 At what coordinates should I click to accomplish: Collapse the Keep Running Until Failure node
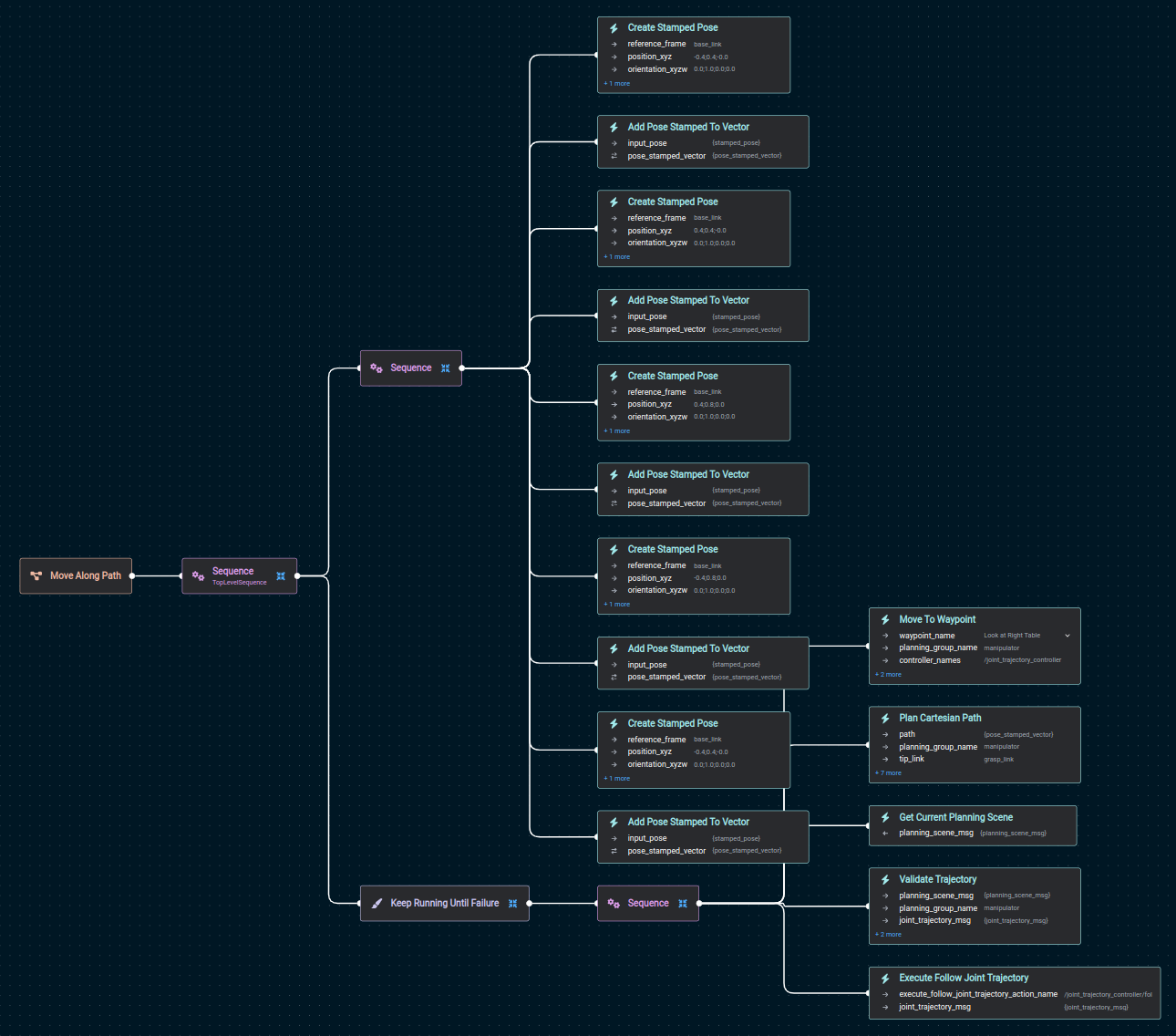pos(512,903)
